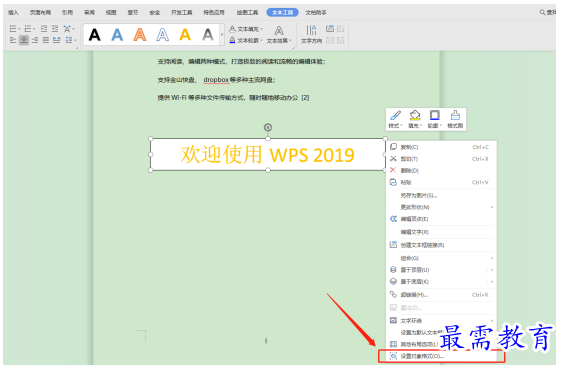The width and height of the screenshot is (561, 369).
Task: Click the rotation handle above the text box
Action: [x=268, y=127]
